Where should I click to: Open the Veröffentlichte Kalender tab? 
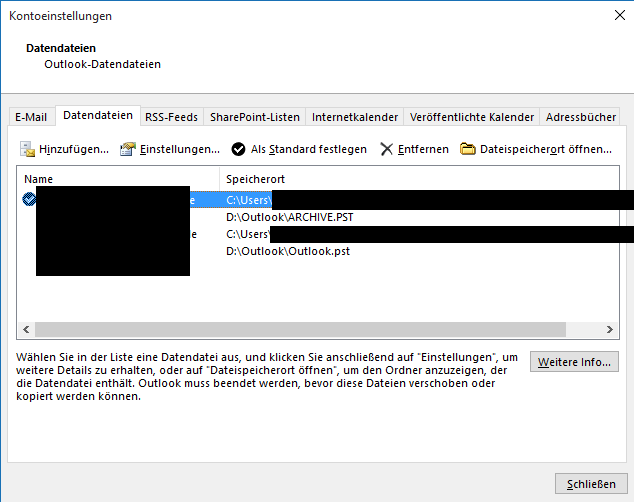pyautogui.click(x=471, y=117)
